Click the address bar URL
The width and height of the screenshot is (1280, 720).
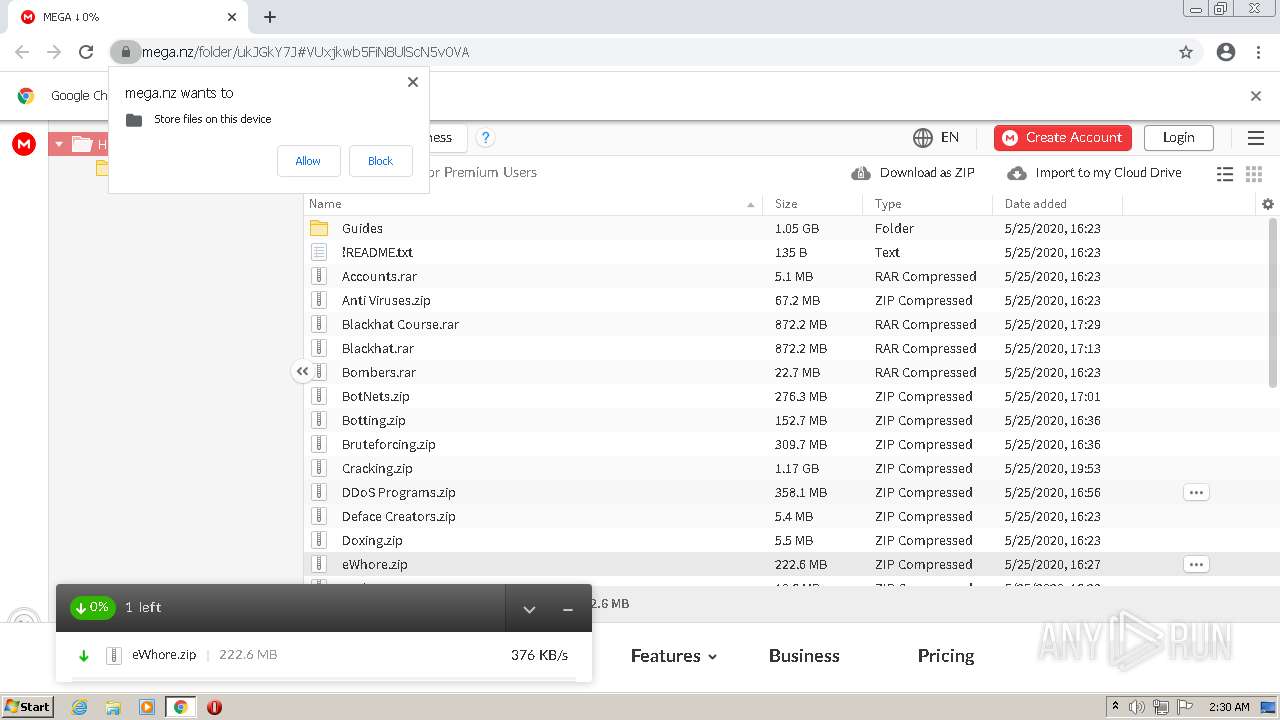pos(305,52)
